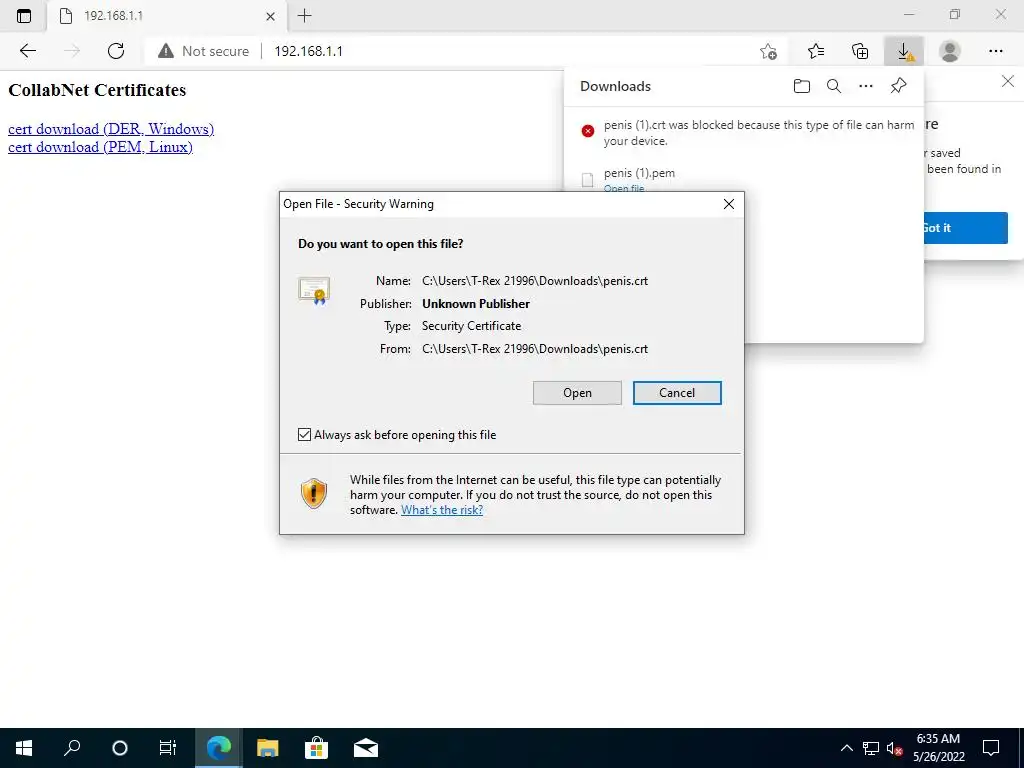Uncheck Always ask before opening this file
Viewport: 1024px width, 768px height.
[304, 434]
